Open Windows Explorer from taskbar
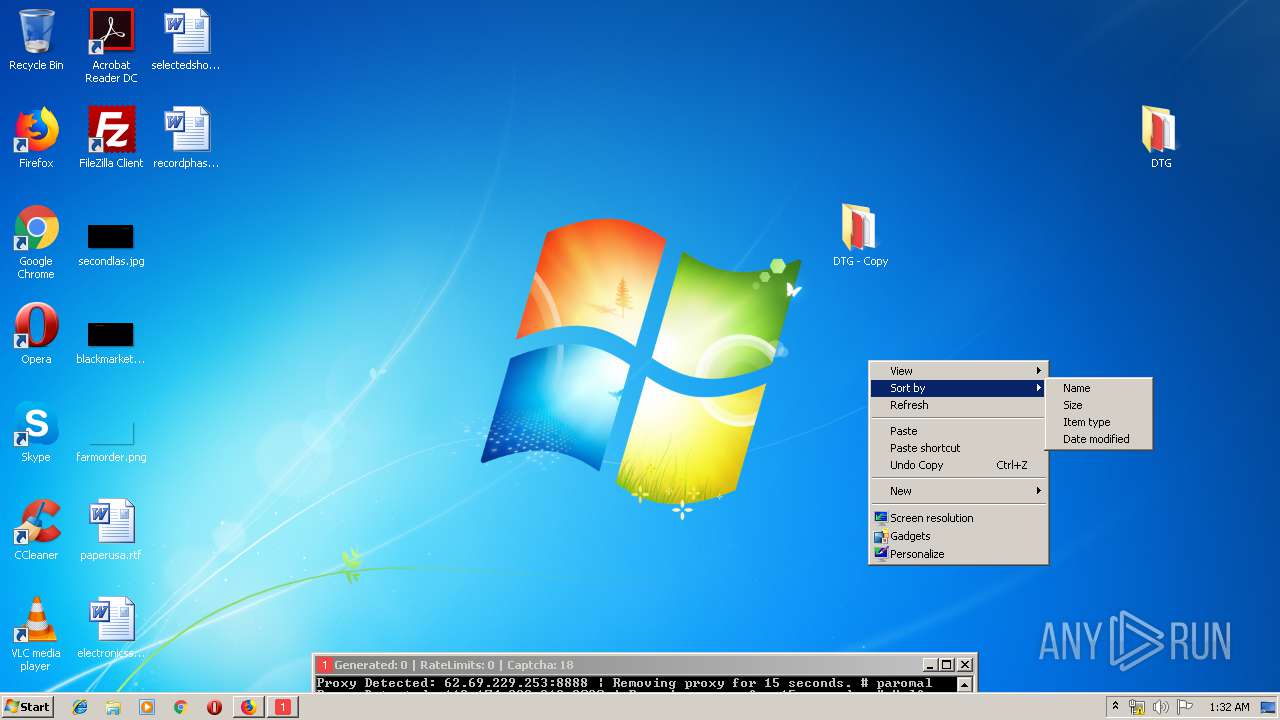This screenshot has height=720, width=1280. [113, 707]
